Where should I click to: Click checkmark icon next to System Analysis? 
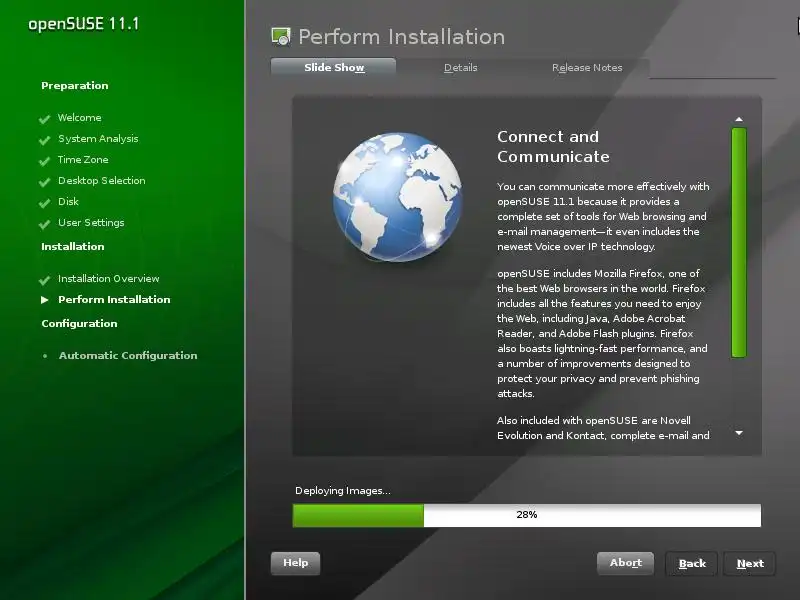(x=44, y=140)
